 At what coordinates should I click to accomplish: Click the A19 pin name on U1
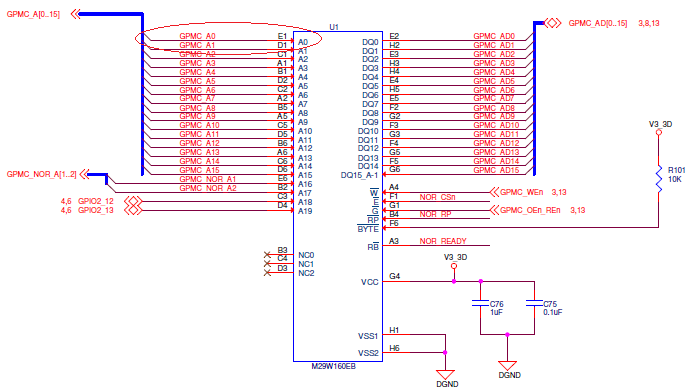click(x=305, y=211)
